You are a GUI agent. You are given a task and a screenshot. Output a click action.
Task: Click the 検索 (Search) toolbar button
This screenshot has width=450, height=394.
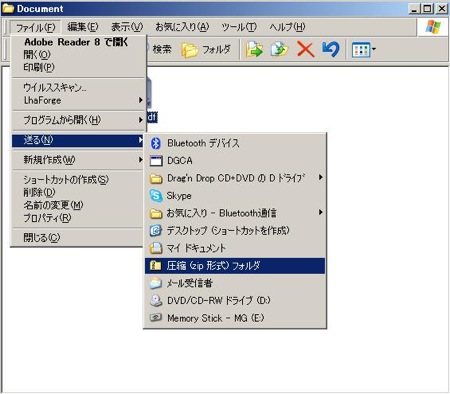point(160,50)
